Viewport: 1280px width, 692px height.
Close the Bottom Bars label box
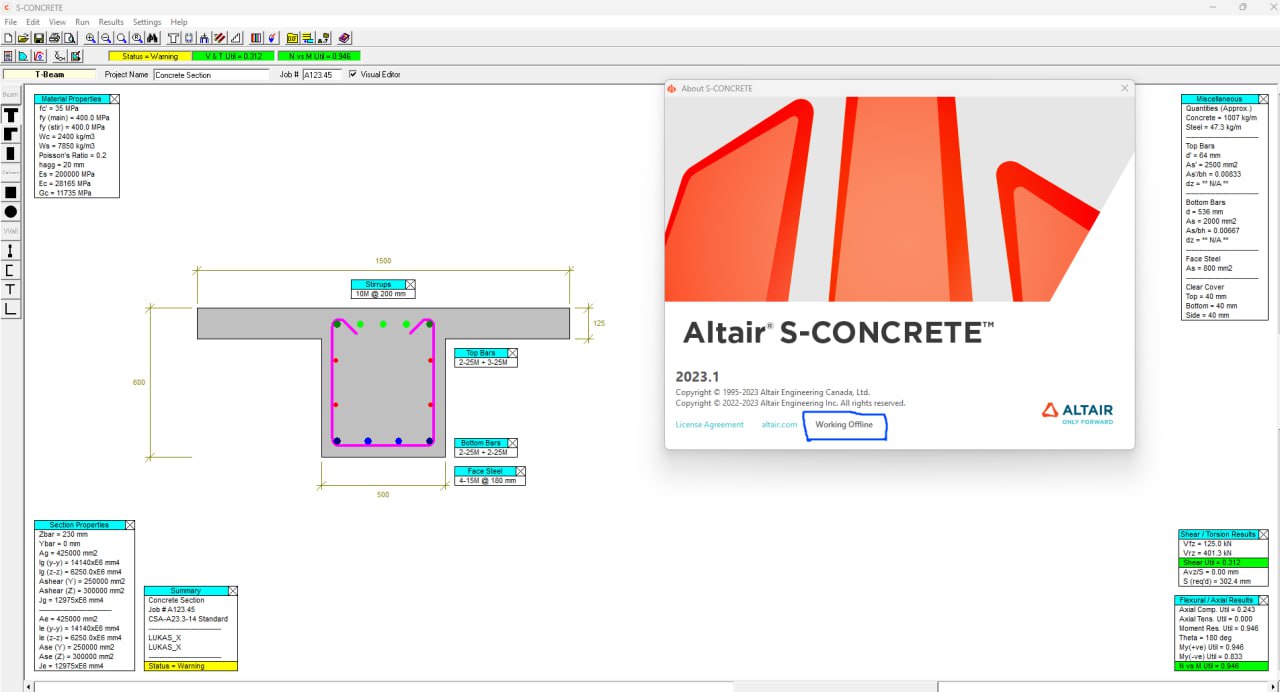[x=513, y=443]
